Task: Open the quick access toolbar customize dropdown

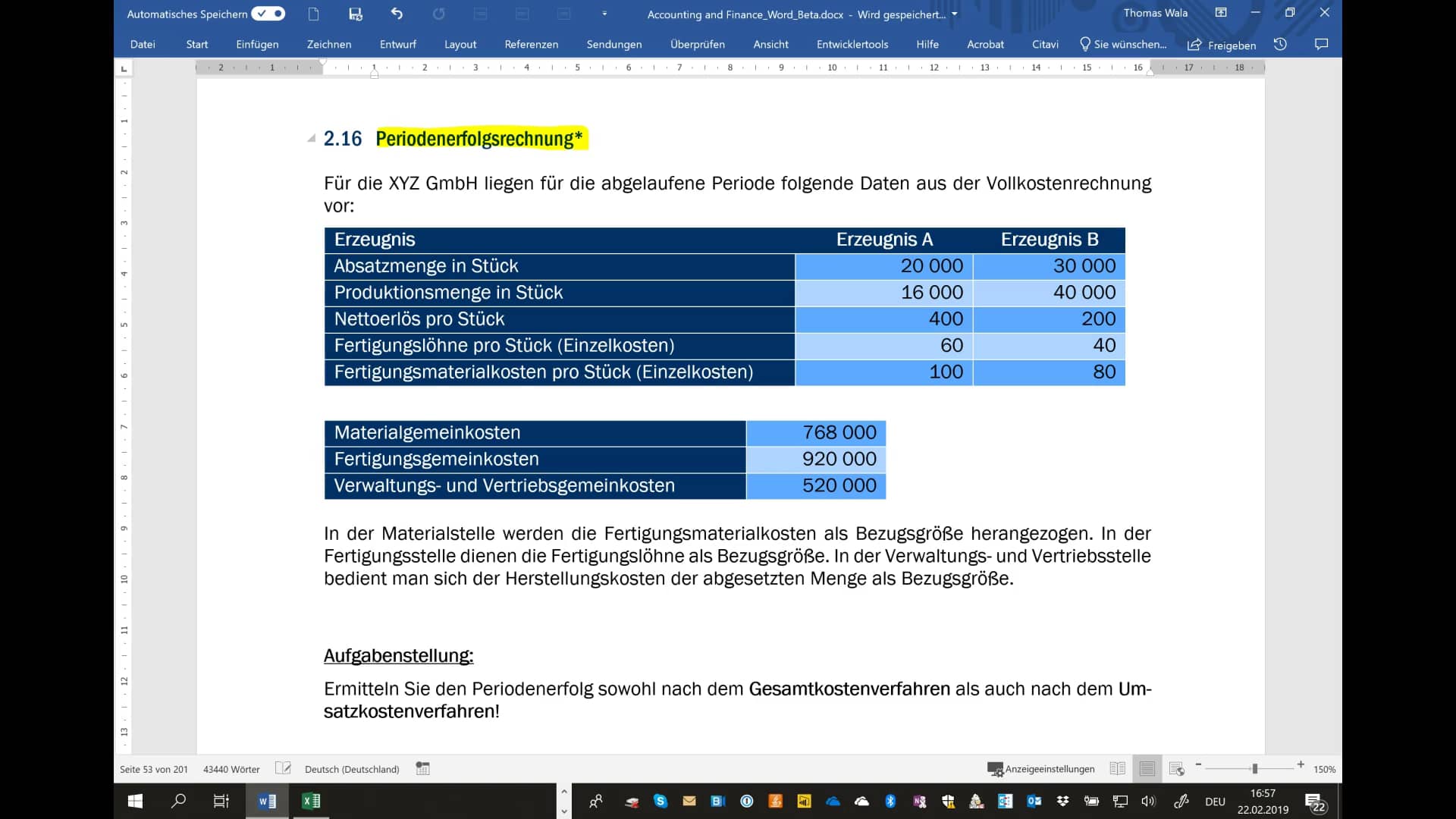Action: click(x=604, y=14)
